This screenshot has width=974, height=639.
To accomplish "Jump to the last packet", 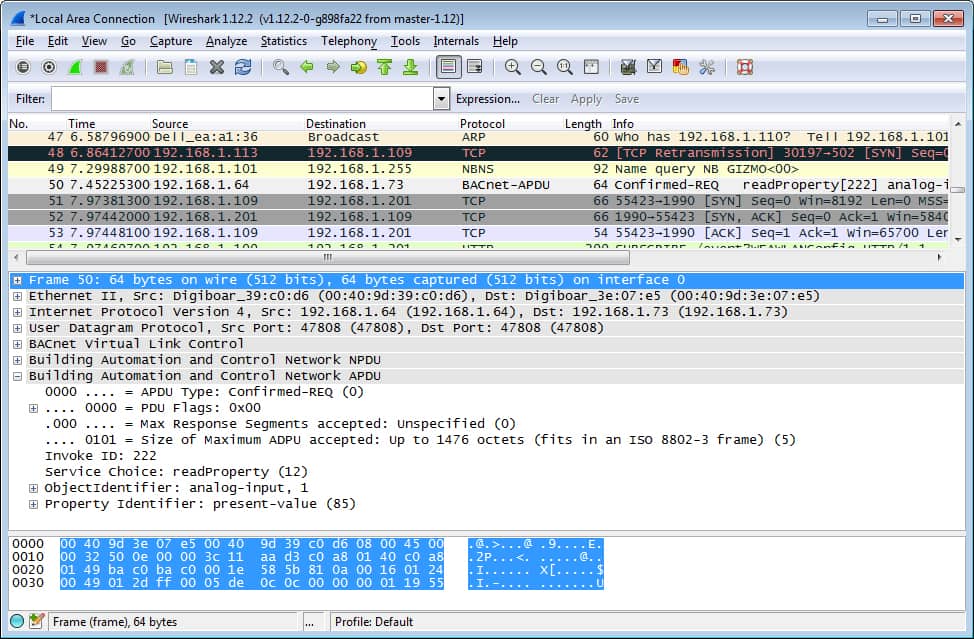I will pyautogui.click(x=411, y=67).
